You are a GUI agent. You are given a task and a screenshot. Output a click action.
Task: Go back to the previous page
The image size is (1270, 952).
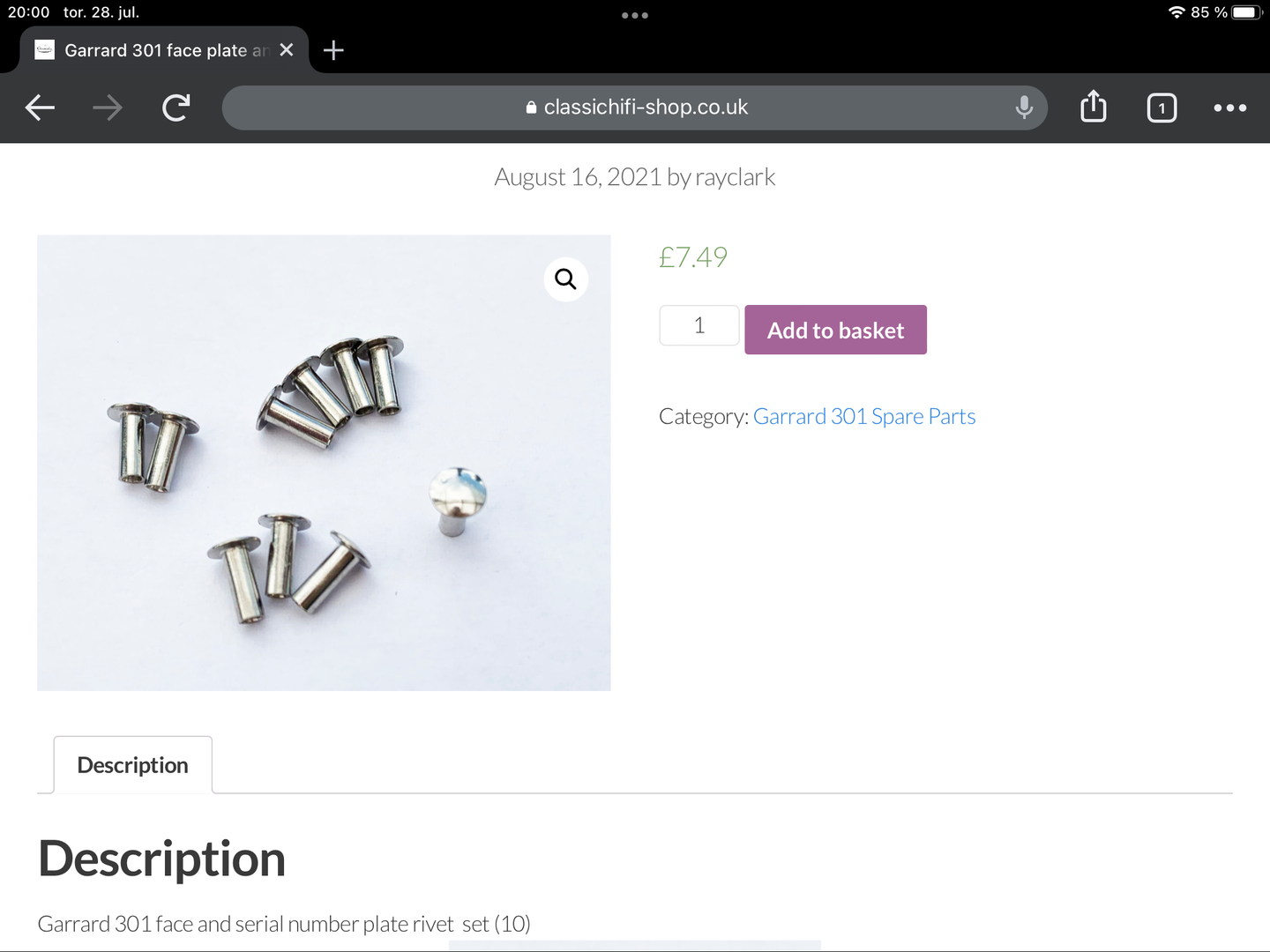tap(40, 108)
